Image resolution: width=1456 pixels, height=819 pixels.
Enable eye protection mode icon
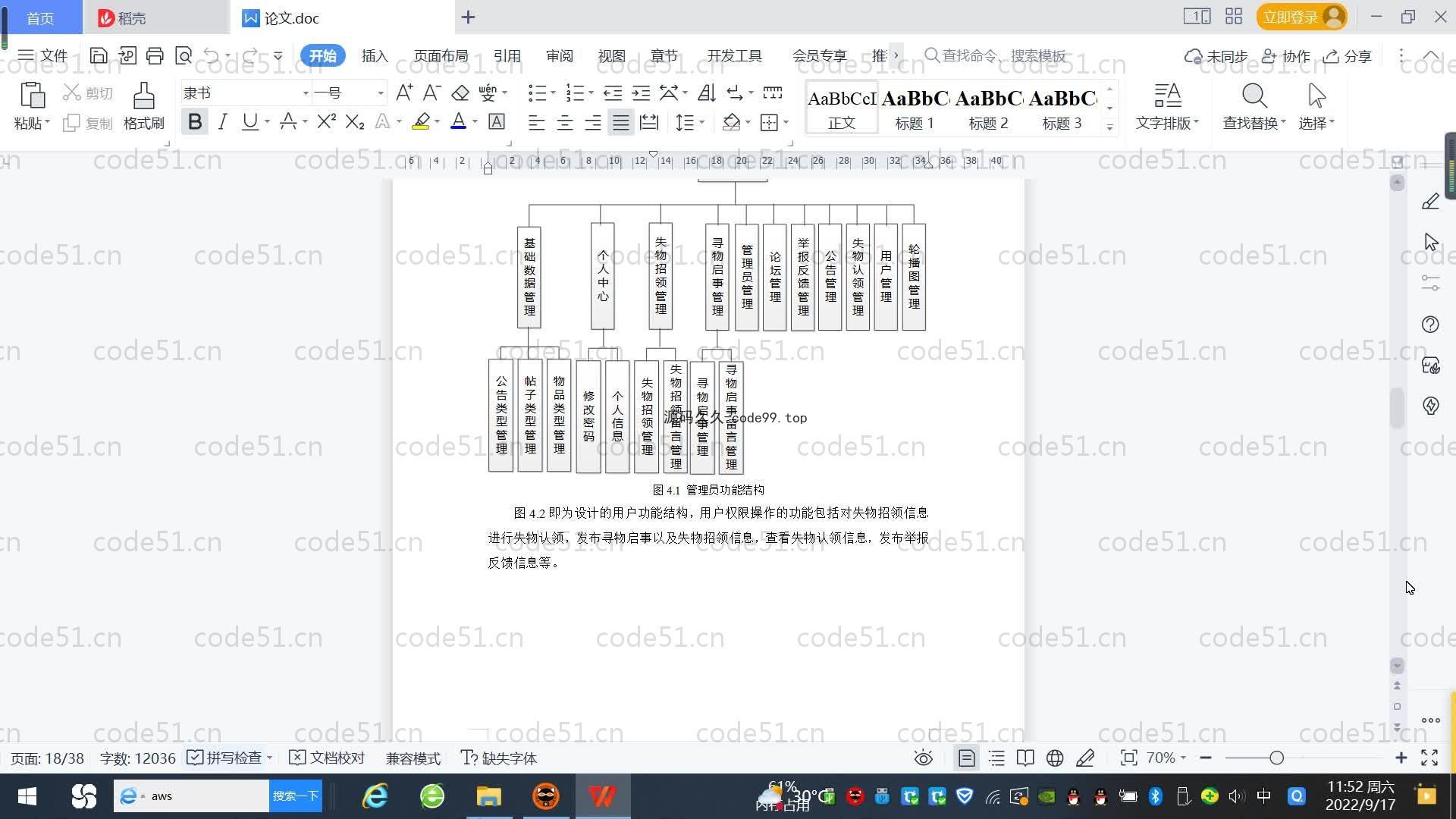point(923,758)
